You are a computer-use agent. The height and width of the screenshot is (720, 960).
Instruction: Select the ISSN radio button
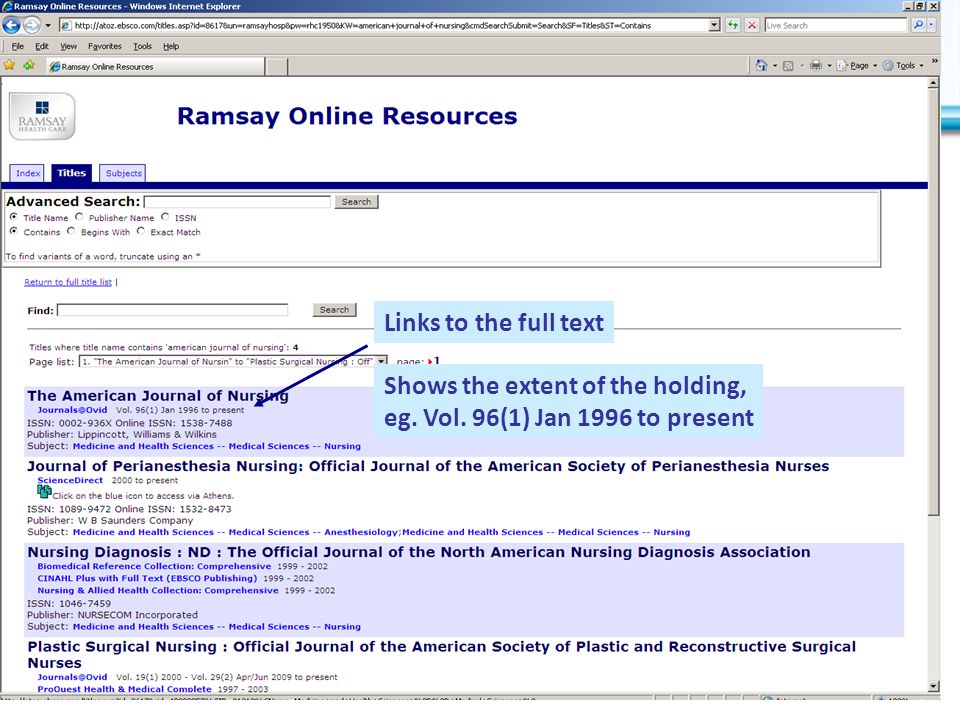(165, 217)
